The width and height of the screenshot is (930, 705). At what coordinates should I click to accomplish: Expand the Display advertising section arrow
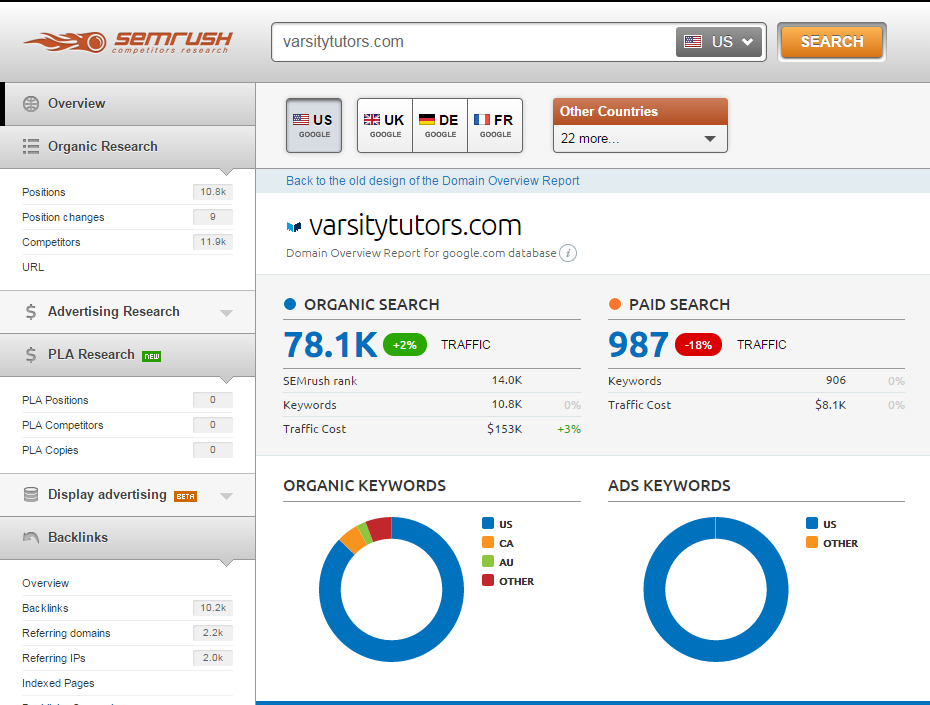point(226,496)
